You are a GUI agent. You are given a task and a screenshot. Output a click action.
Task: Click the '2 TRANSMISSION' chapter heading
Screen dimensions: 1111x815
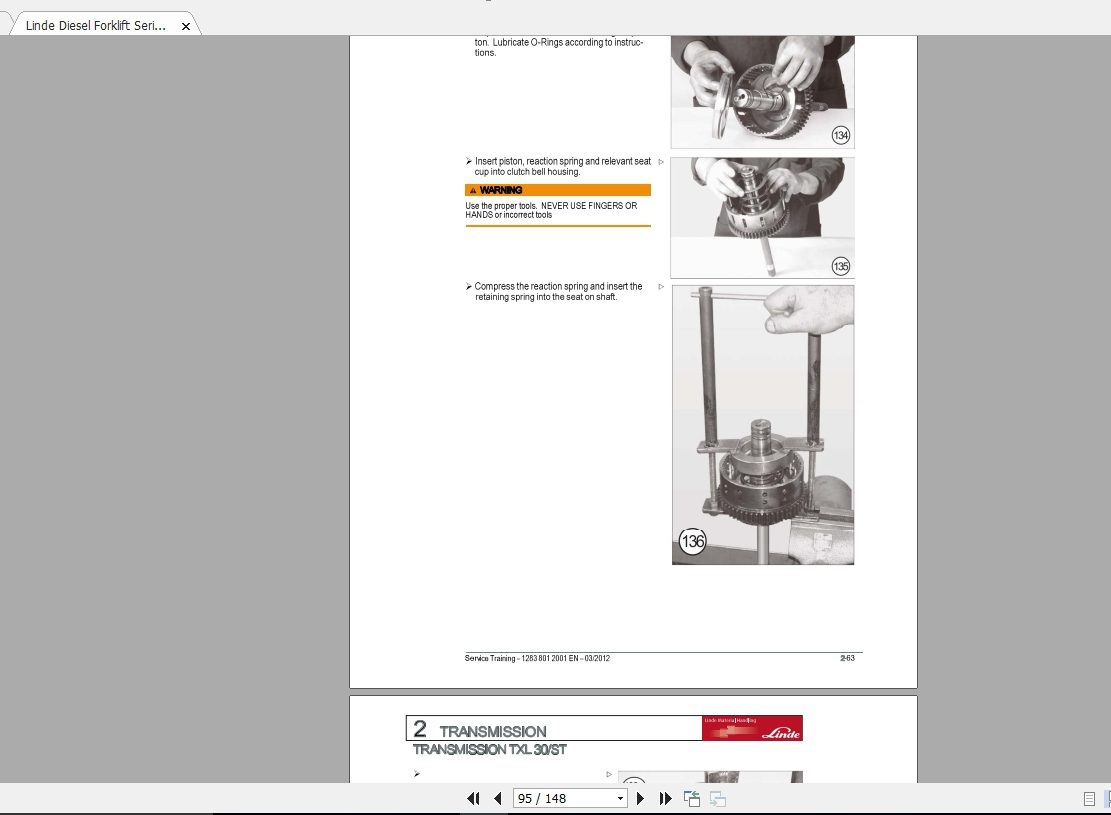[x=480, y=729]
